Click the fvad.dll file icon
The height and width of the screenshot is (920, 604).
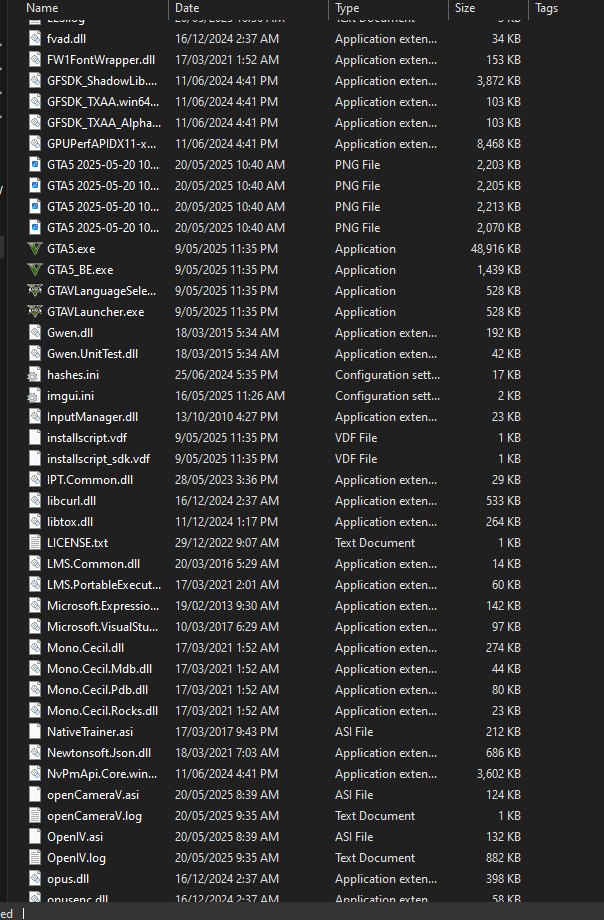coord(35,39)
